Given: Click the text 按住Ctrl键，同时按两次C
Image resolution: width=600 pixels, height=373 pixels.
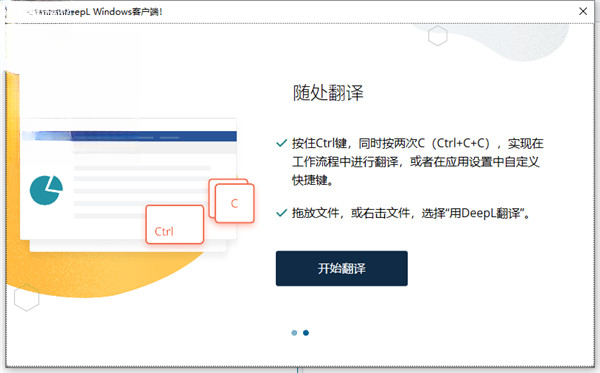Looking at the screenshot, I should (358, 143).
